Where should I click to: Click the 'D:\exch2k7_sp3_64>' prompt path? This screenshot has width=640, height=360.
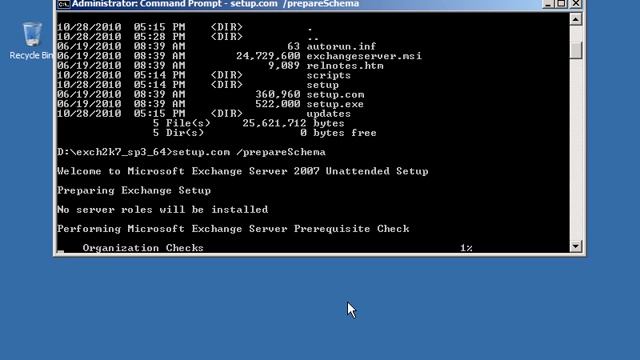point(115,152)
